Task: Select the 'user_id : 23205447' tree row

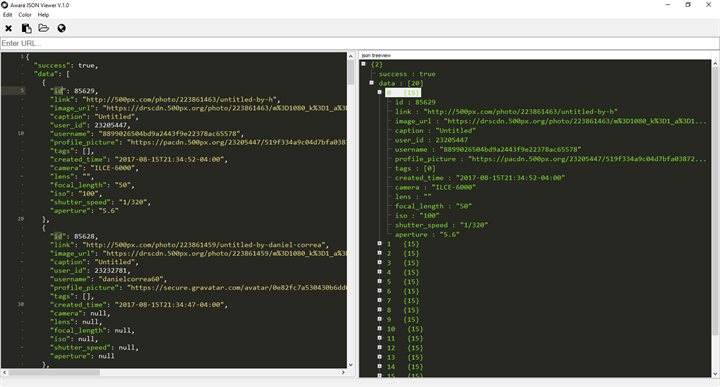Action: 431,140
